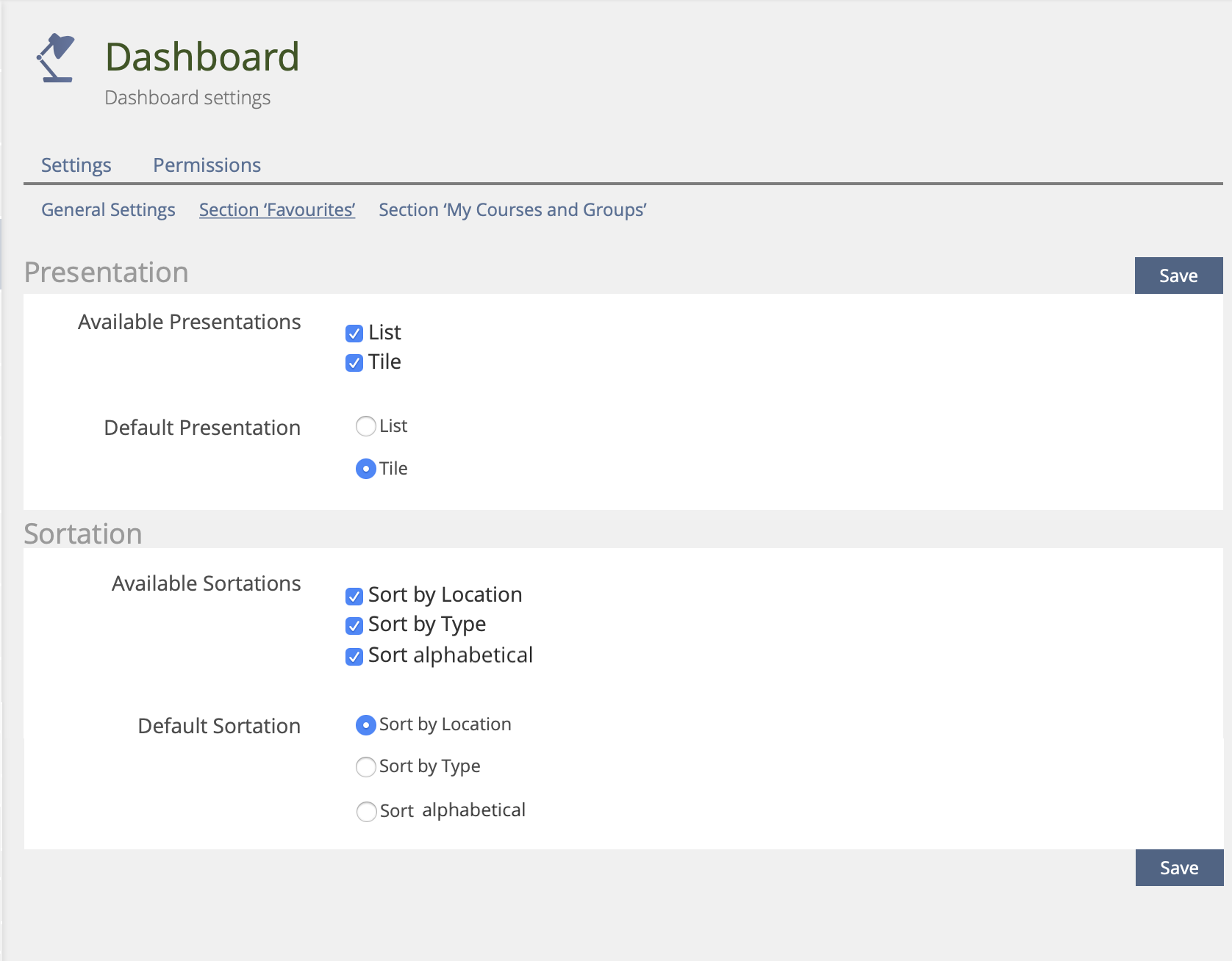The image size is (1232, 961).
Task: Click the Dashboard page title
Action: [202, 57]
